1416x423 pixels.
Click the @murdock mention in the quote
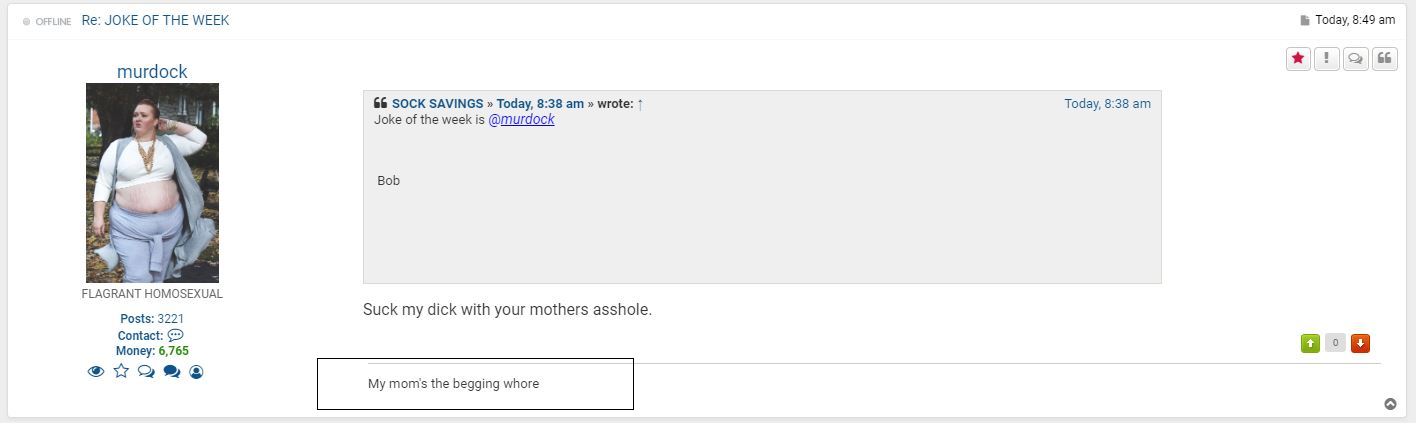(x=521, y=120)
